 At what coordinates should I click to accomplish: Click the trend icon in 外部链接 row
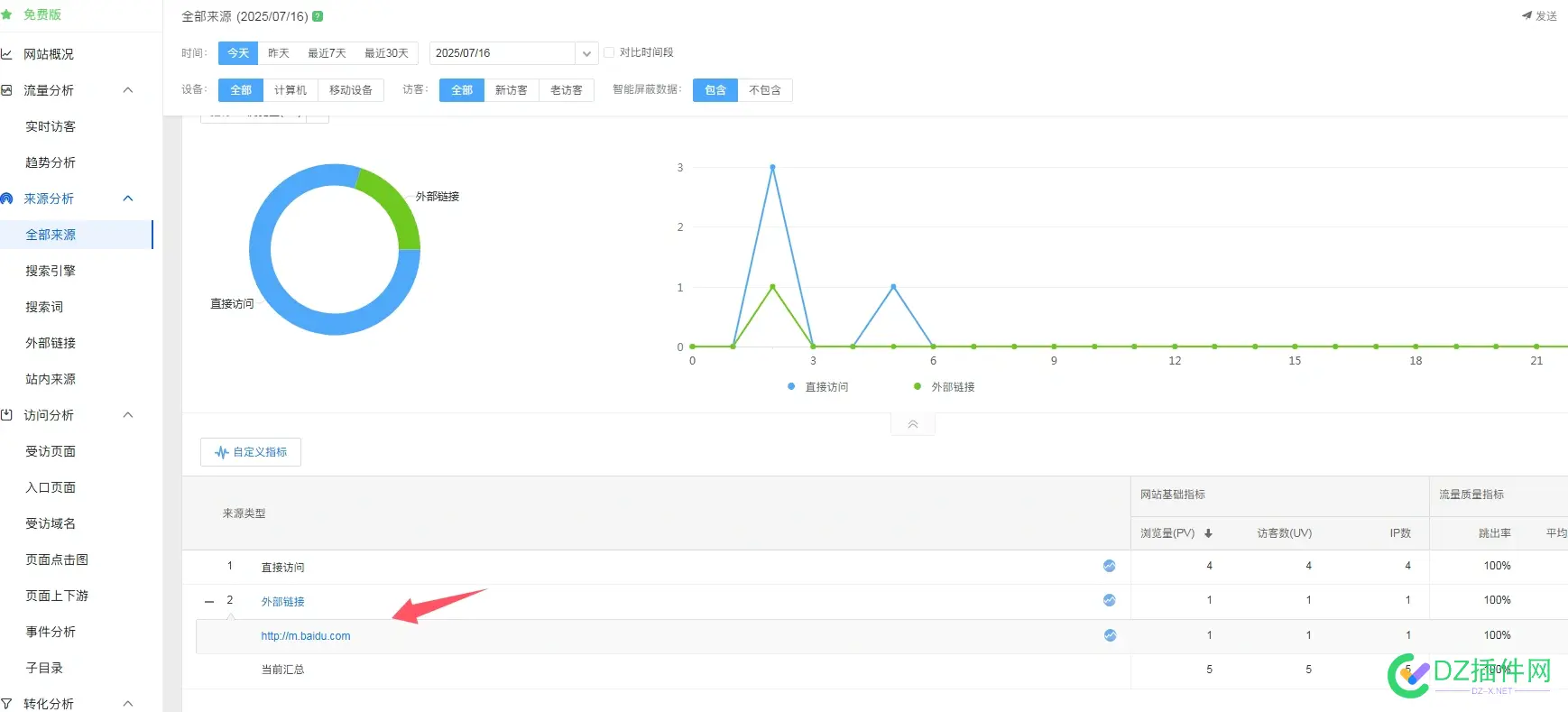click(x=1109, y=600)
